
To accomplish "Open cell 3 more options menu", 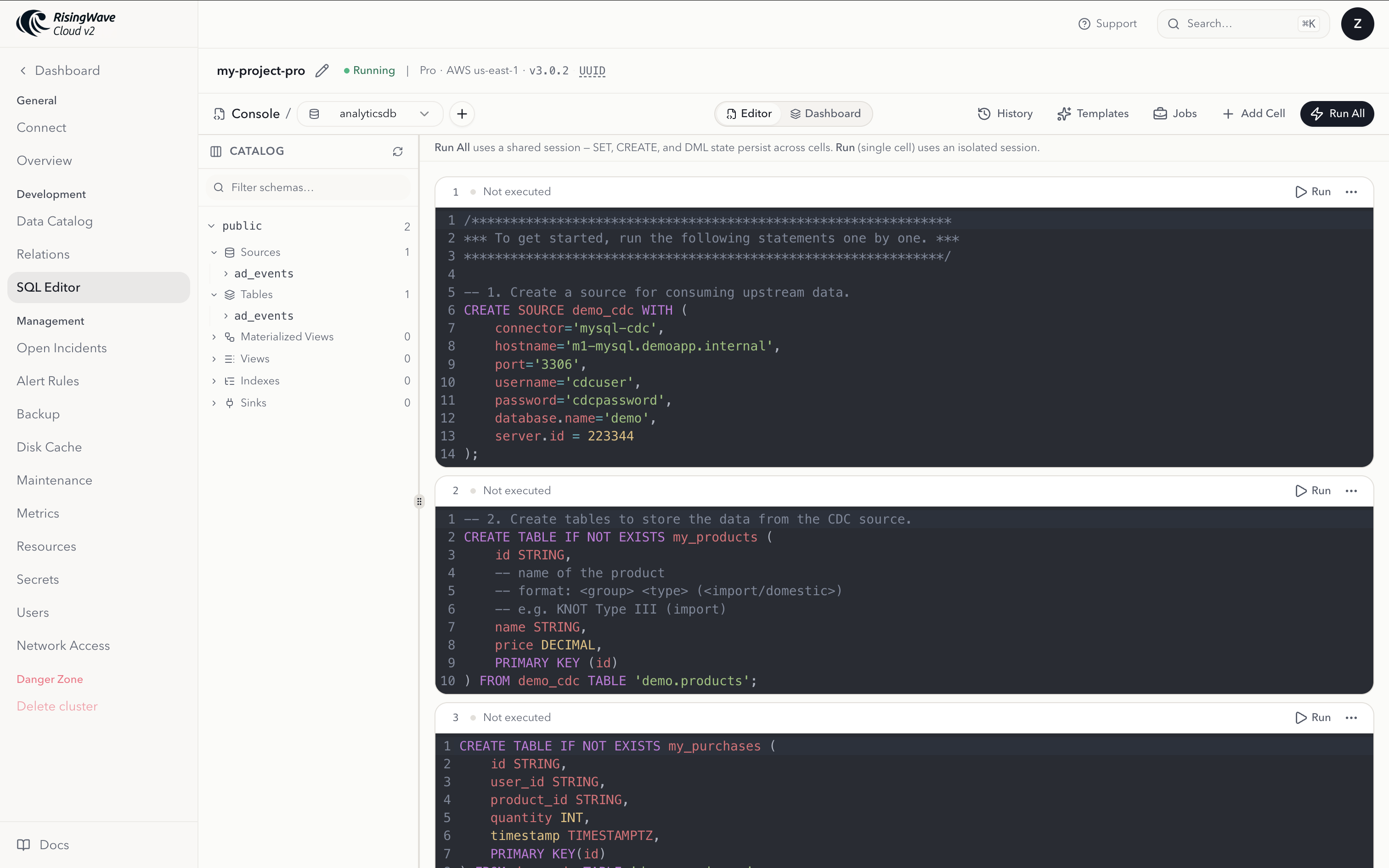I will (1351, 717).
